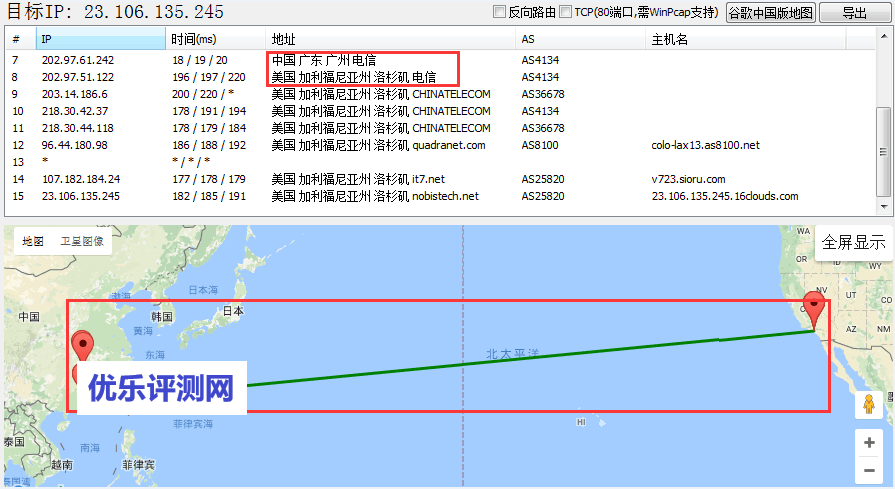Open the map with 全屏显示
This screenshot has height=489, width=895.
point(853,243)
